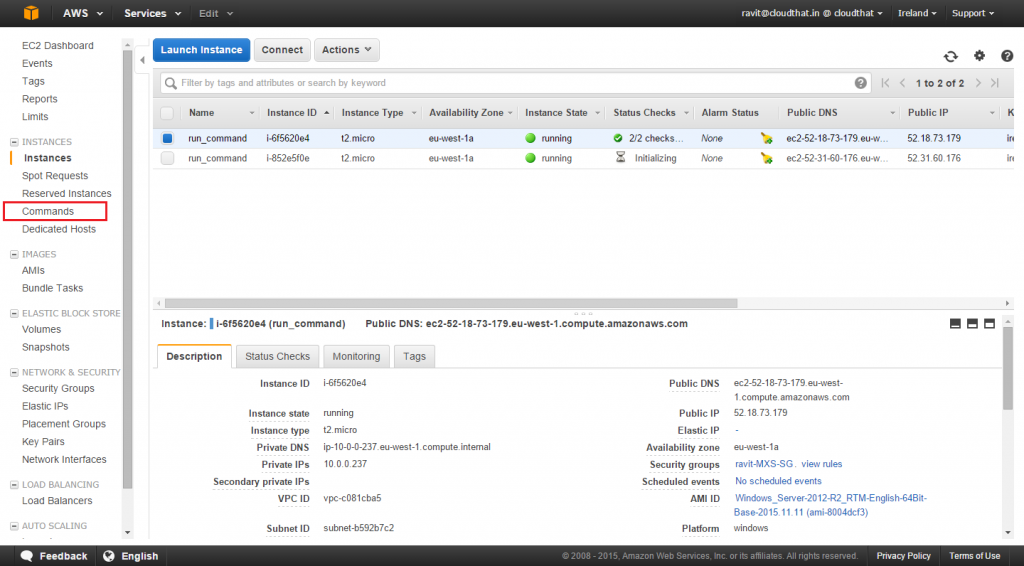This screenshot has width=1024, height=566.
Task: Open the Actions dropdown button
Action: click(x=347, y=50)
